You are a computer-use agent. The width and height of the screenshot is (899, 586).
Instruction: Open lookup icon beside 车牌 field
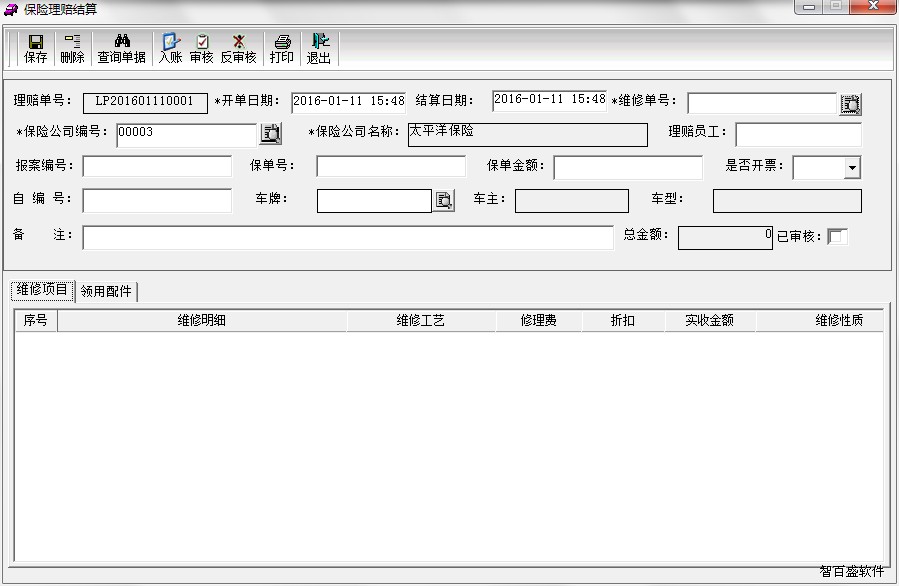pyautogui.click(x=444, y=200)
